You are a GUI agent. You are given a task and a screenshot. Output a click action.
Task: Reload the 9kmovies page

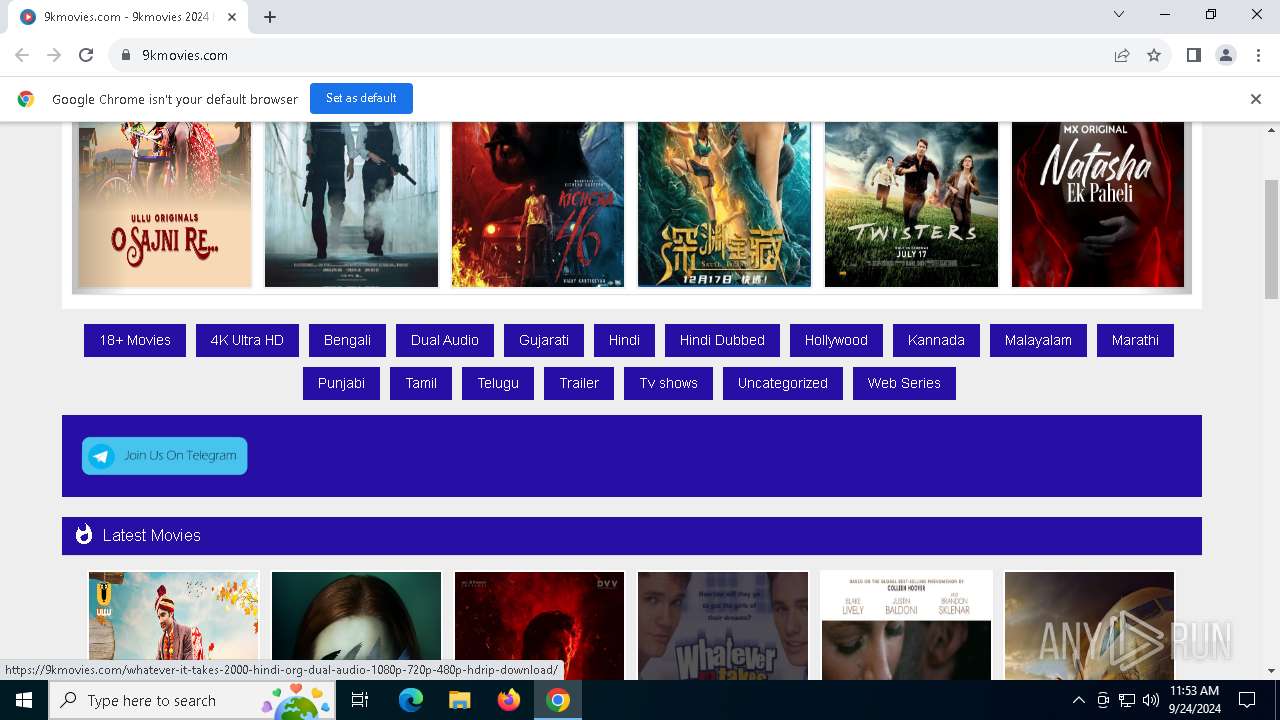tap(86, 55)
